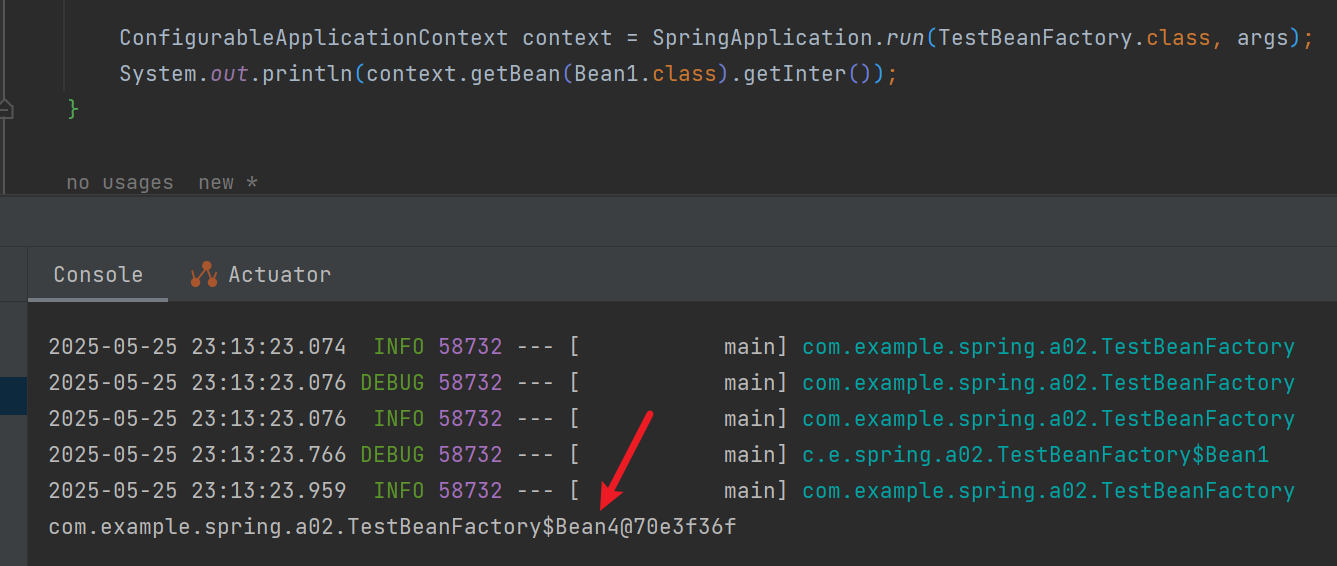The image size is (1337, 566).
Task: Collapse the method using gutter fold marker
Action: click(x=6, y=108)
